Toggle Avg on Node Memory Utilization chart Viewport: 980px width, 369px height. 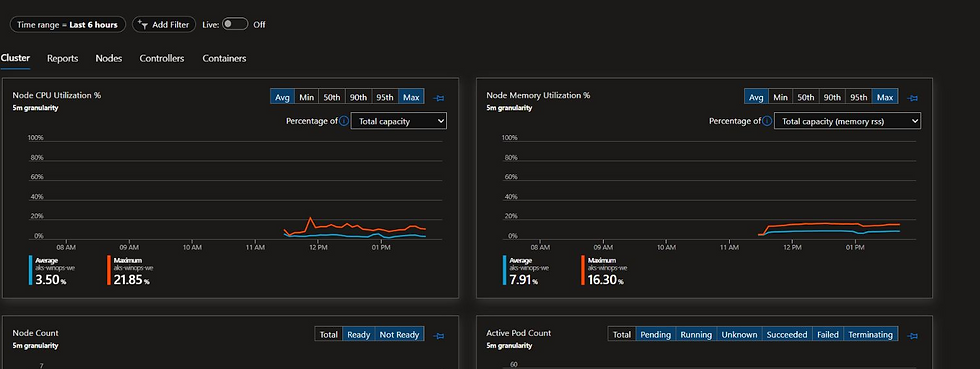[x=756, y=97]
